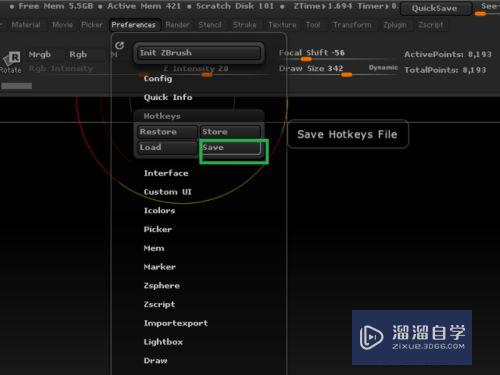Open the Transform menu

(x=352, y=25)
